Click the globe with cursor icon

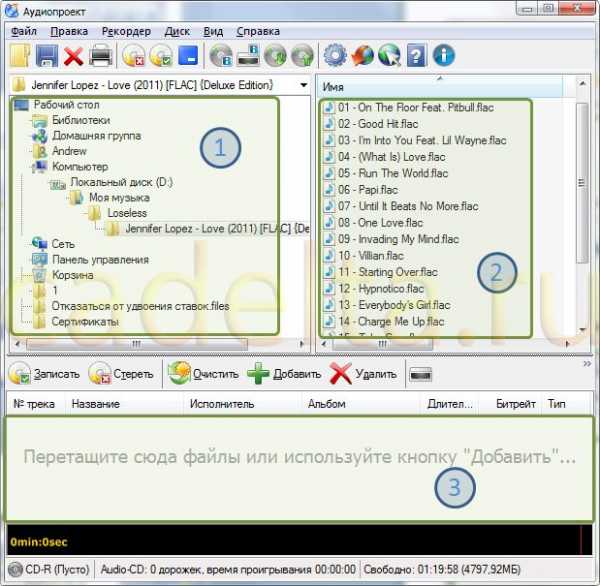[x=389, y=56]
